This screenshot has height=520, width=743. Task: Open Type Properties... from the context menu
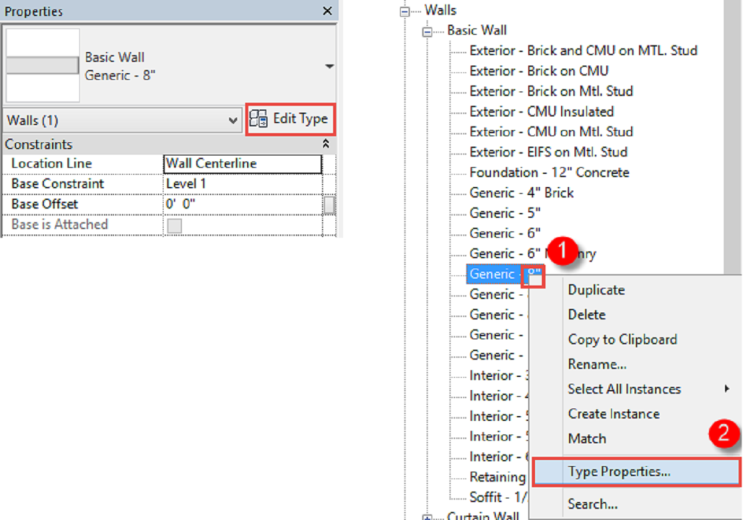636,472
